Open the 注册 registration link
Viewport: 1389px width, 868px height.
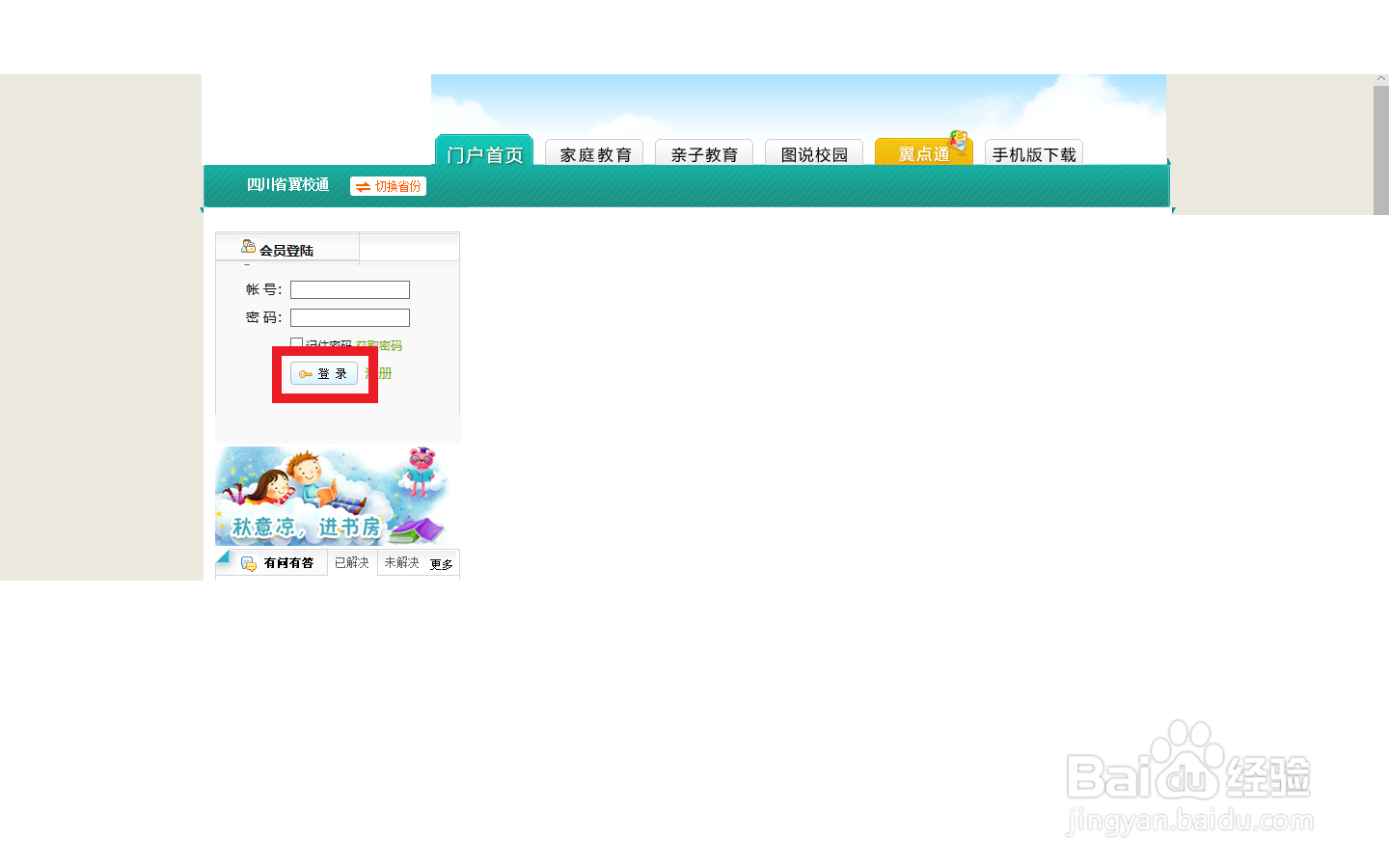tap(380, 373)
